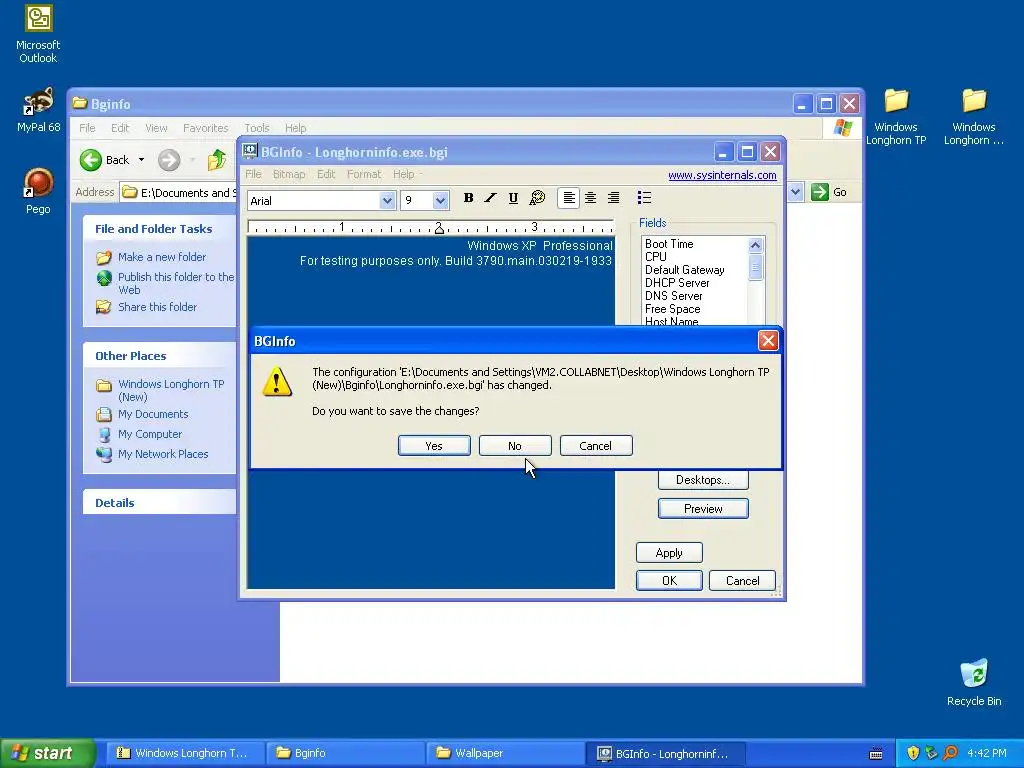Click the Forward arrow in the Bginfo folder window
This screenshot has width=1024, height=768.
point(168,160)
